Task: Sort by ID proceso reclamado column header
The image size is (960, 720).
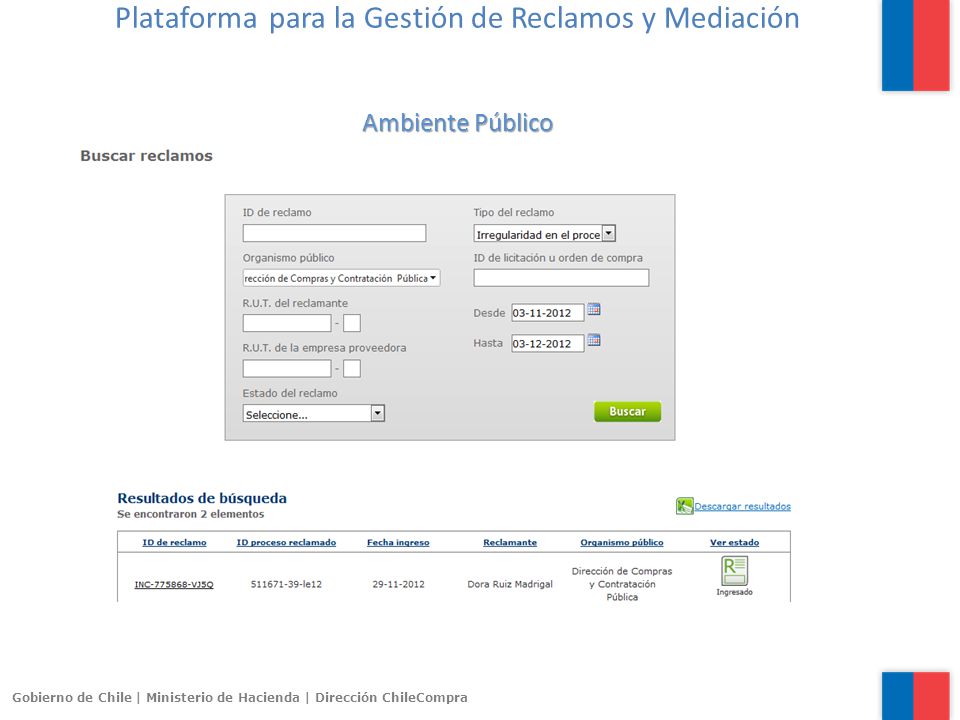Action: coord(286,542)
